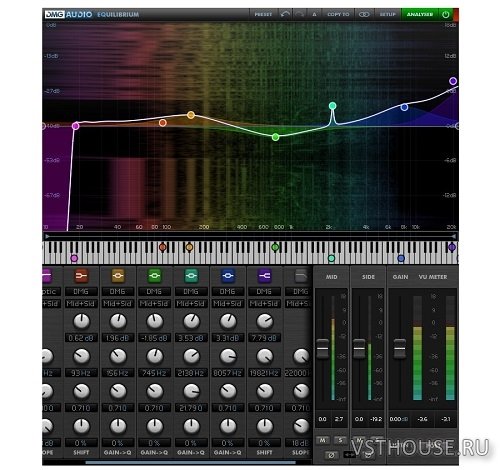Image resolution: width=500 pixels, height=470 pixels.
Task: Click the Q knob above 21.790
Action: point(191,391)
